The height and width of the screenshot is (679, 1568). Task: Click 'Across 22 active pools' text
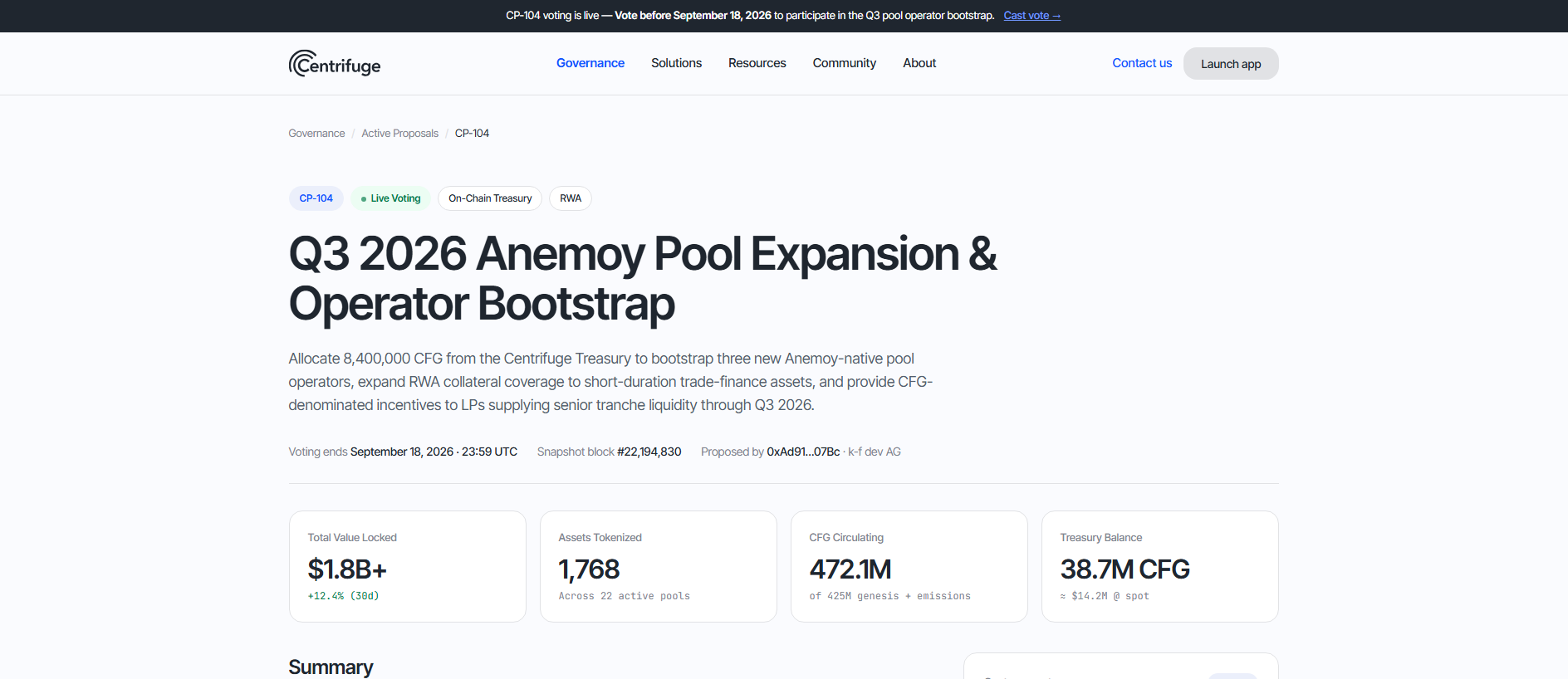point(624,596)
